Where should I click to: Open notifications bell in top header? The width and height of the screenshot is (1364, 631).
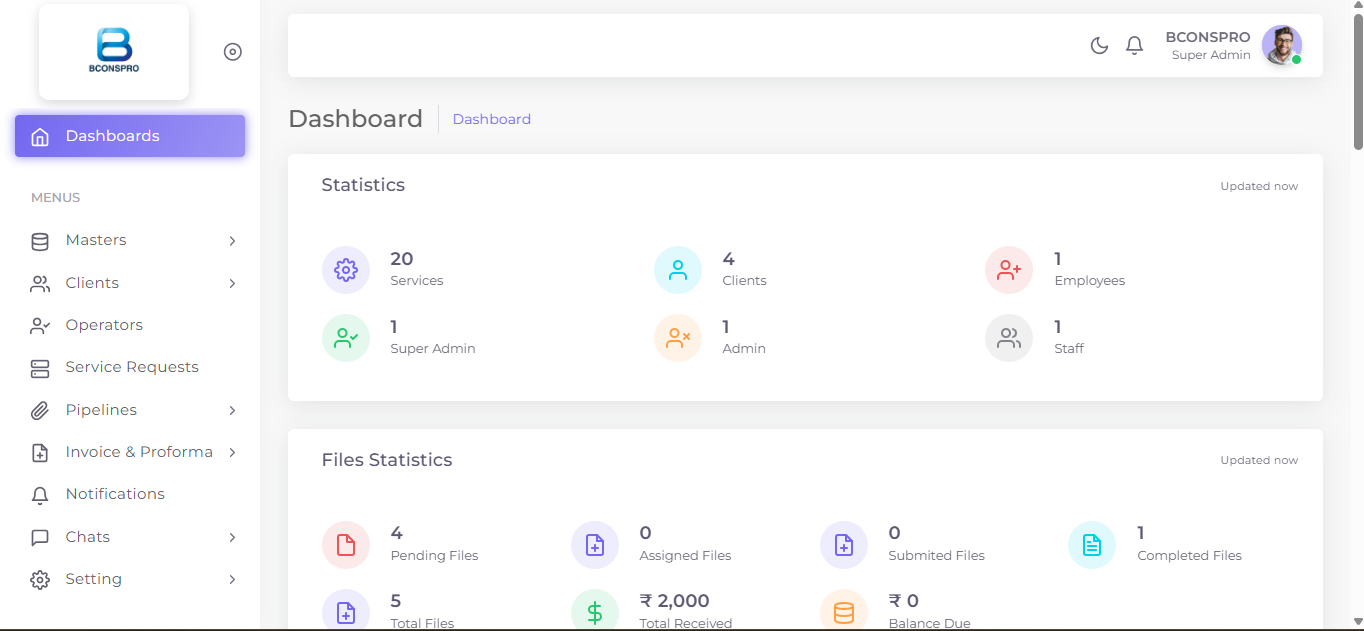coord(1134,45)
